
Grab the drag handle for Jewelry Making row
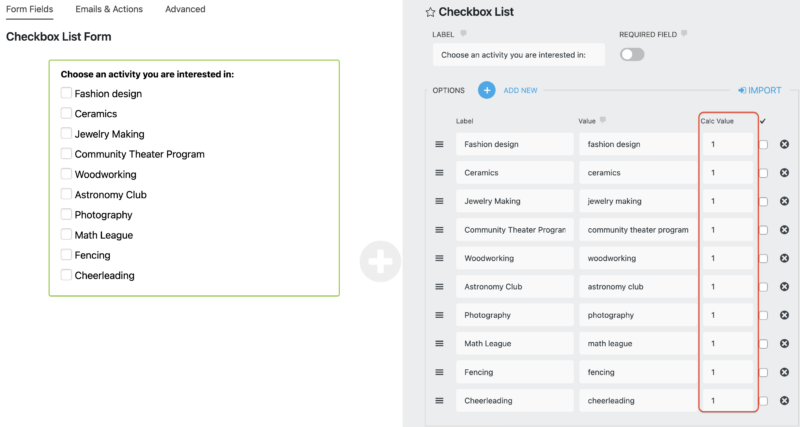pyautogui.click(x=439, y=201)
